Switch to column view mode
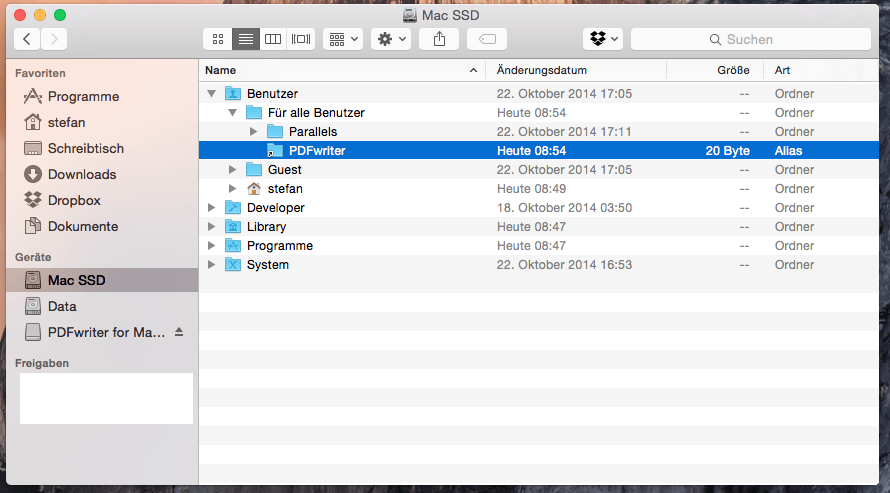The width and height of the screenshot is (890, 493). [273, 39]
